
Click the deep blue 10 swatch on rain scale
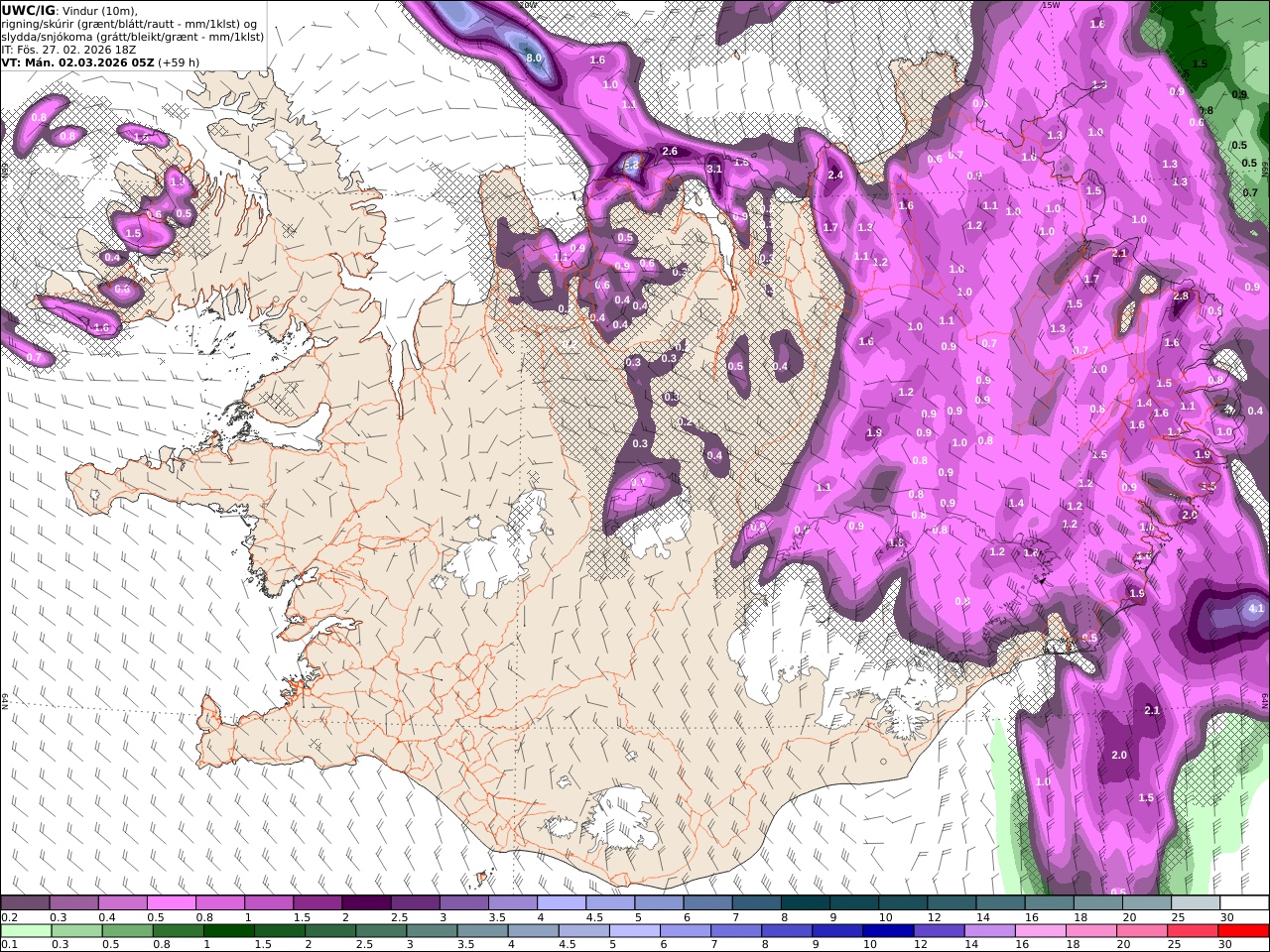887,930
